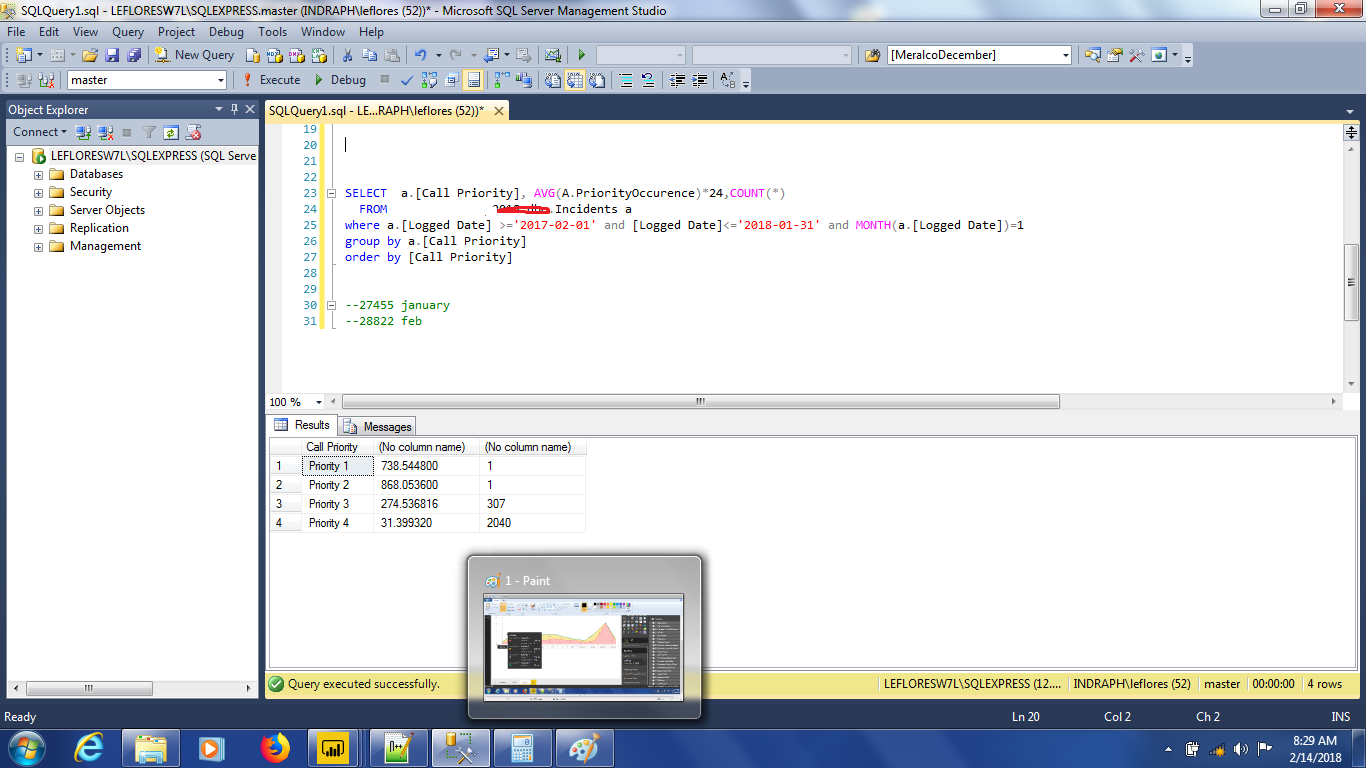
Task: Open Internet Explorer from the taskbar
Action: click(x=90, y=748)
